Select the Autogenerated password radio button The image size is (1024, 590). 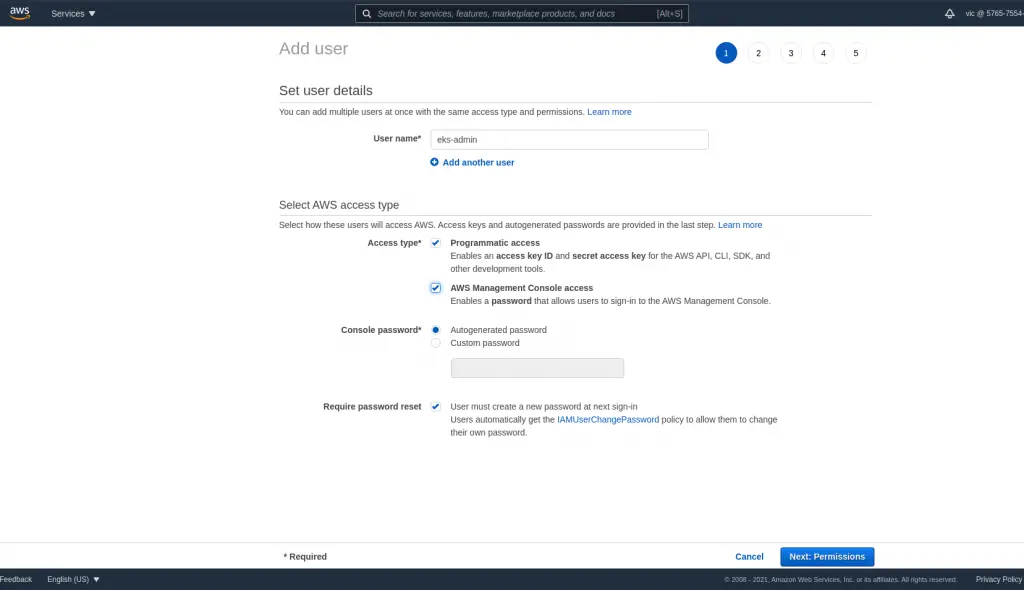(436, 330)
